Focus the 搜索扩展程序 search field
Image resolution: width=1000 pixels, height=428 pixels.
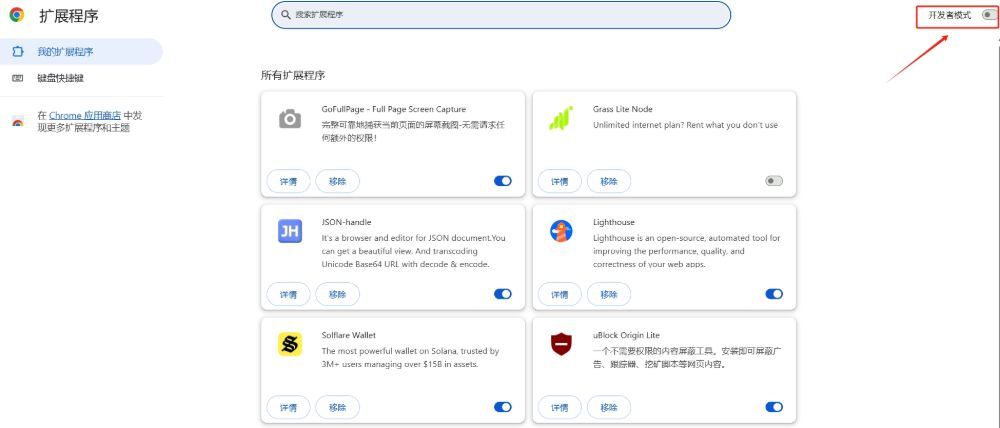[501, 15]
